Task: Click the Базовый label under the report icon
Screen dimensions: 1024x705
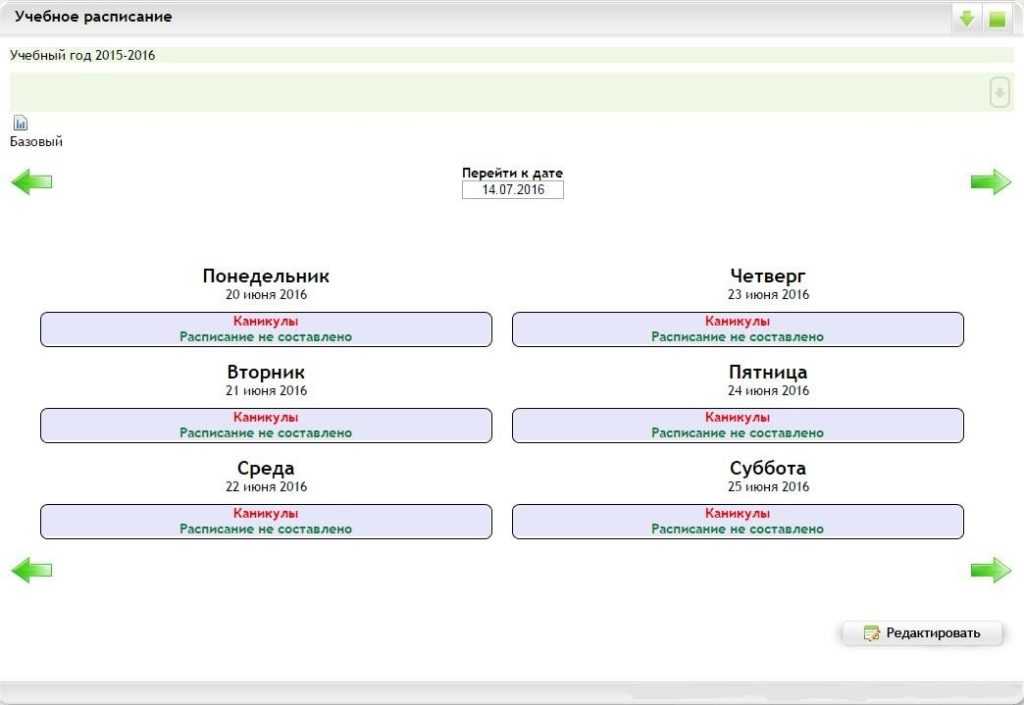Action: tap(36, 142)
